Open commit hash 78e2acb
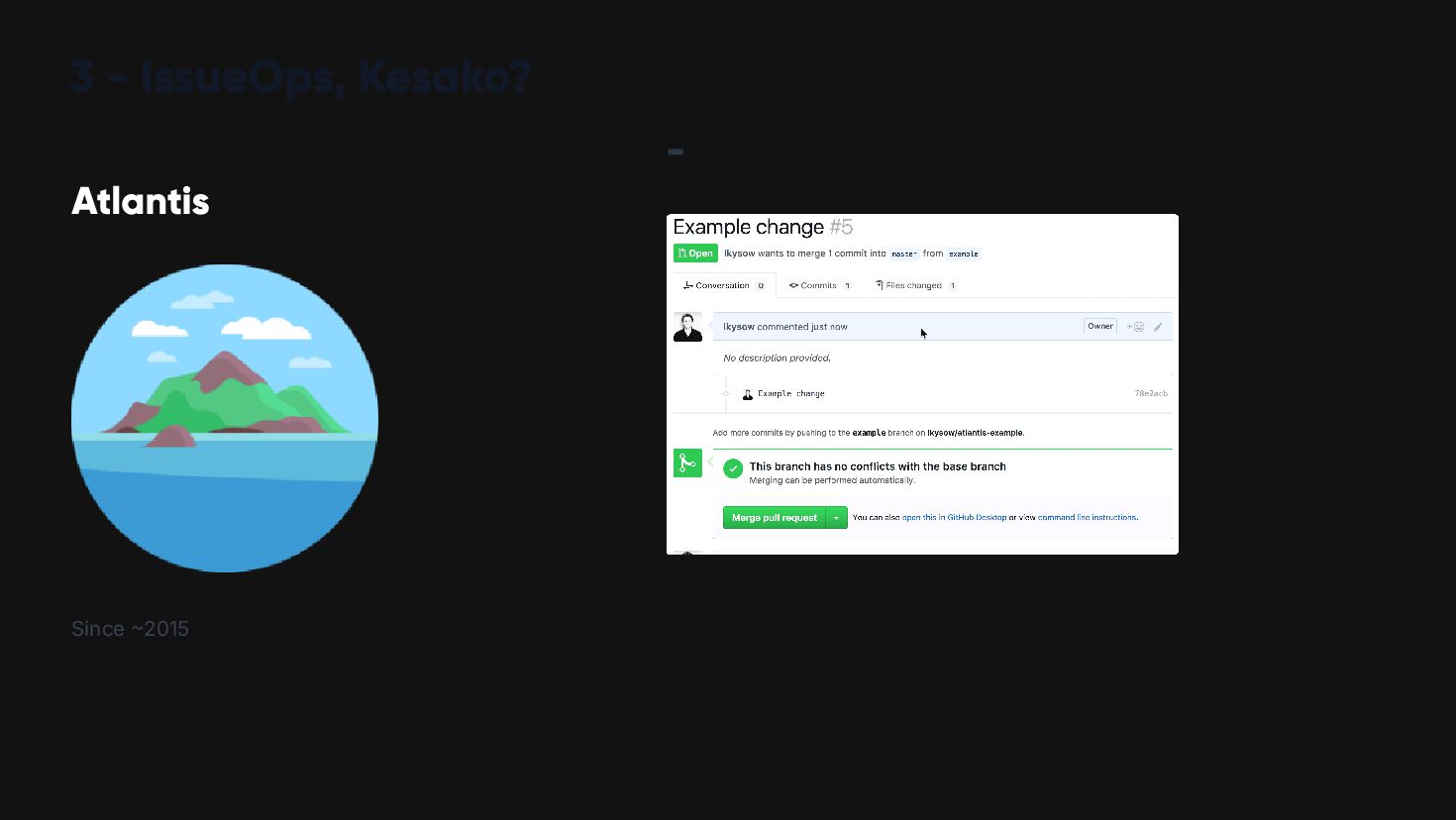Screen dimensions: 1456x820 1151,394
